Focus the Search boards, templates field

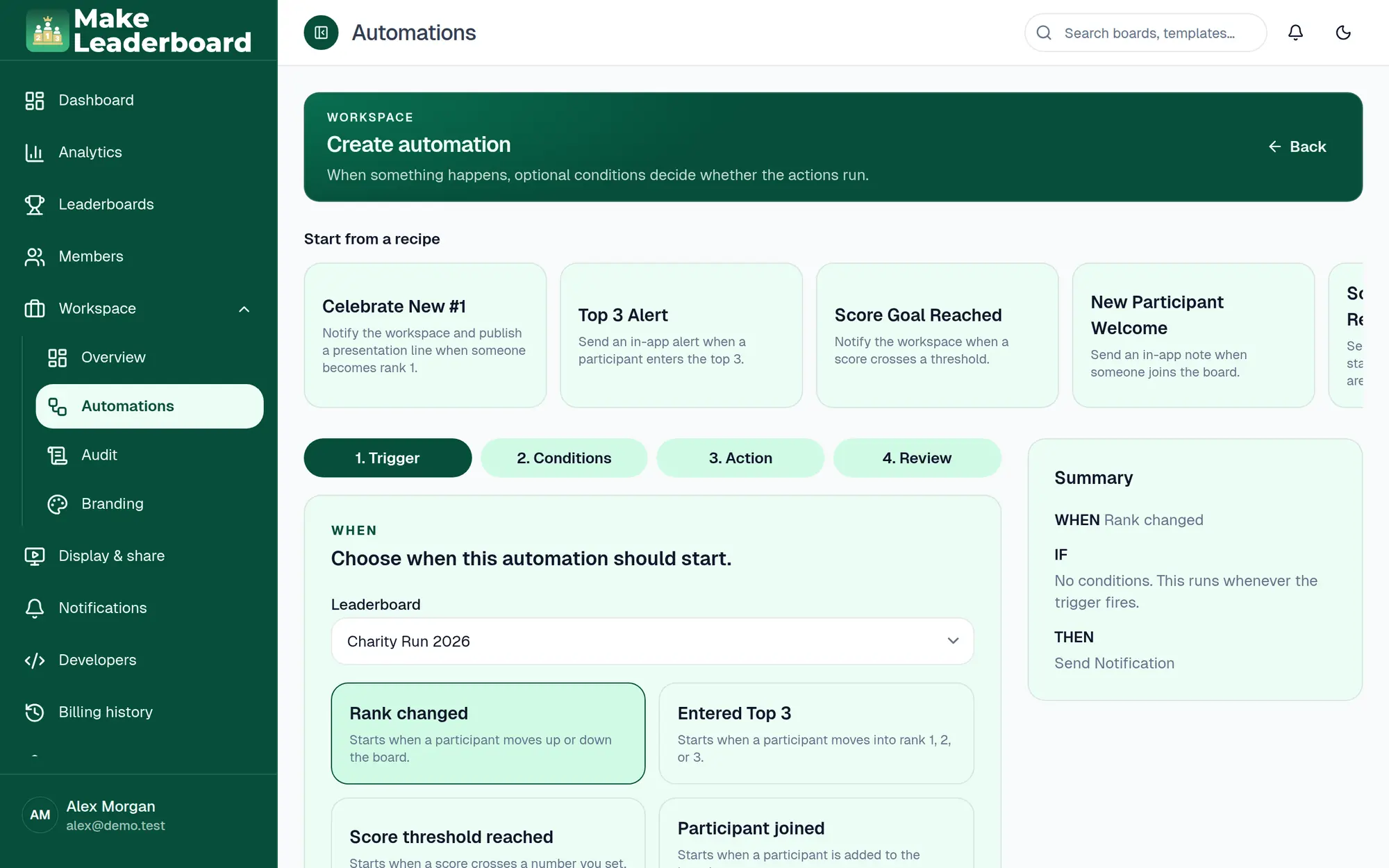1146,33
